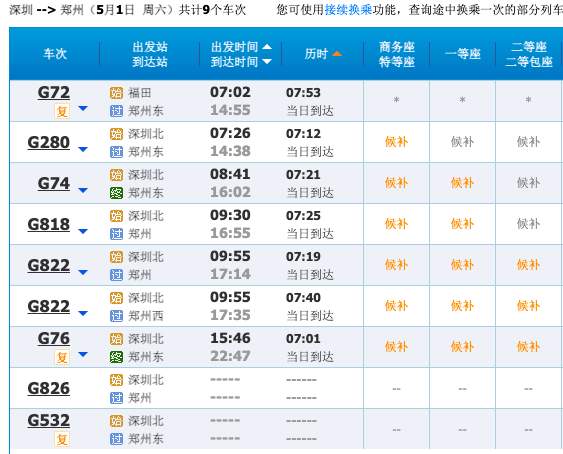Click 候补 in 商务座 for G280
This screenshot has width=563, height=454.
[x=396, y=142]
